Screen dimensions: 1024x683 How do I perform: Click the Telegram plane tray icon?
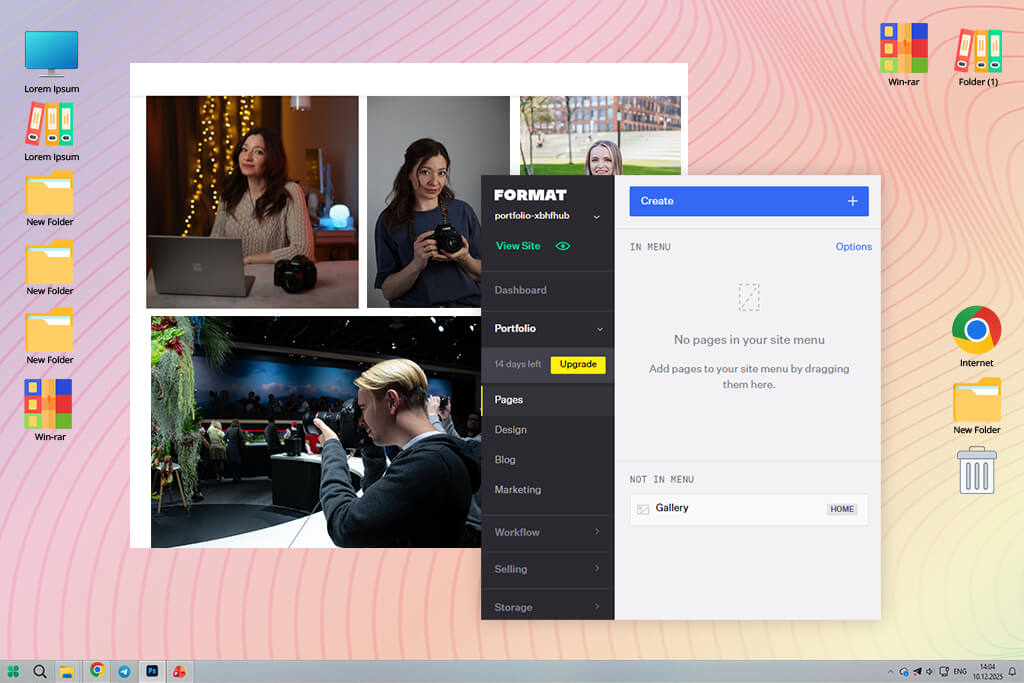tap(917, 671)
